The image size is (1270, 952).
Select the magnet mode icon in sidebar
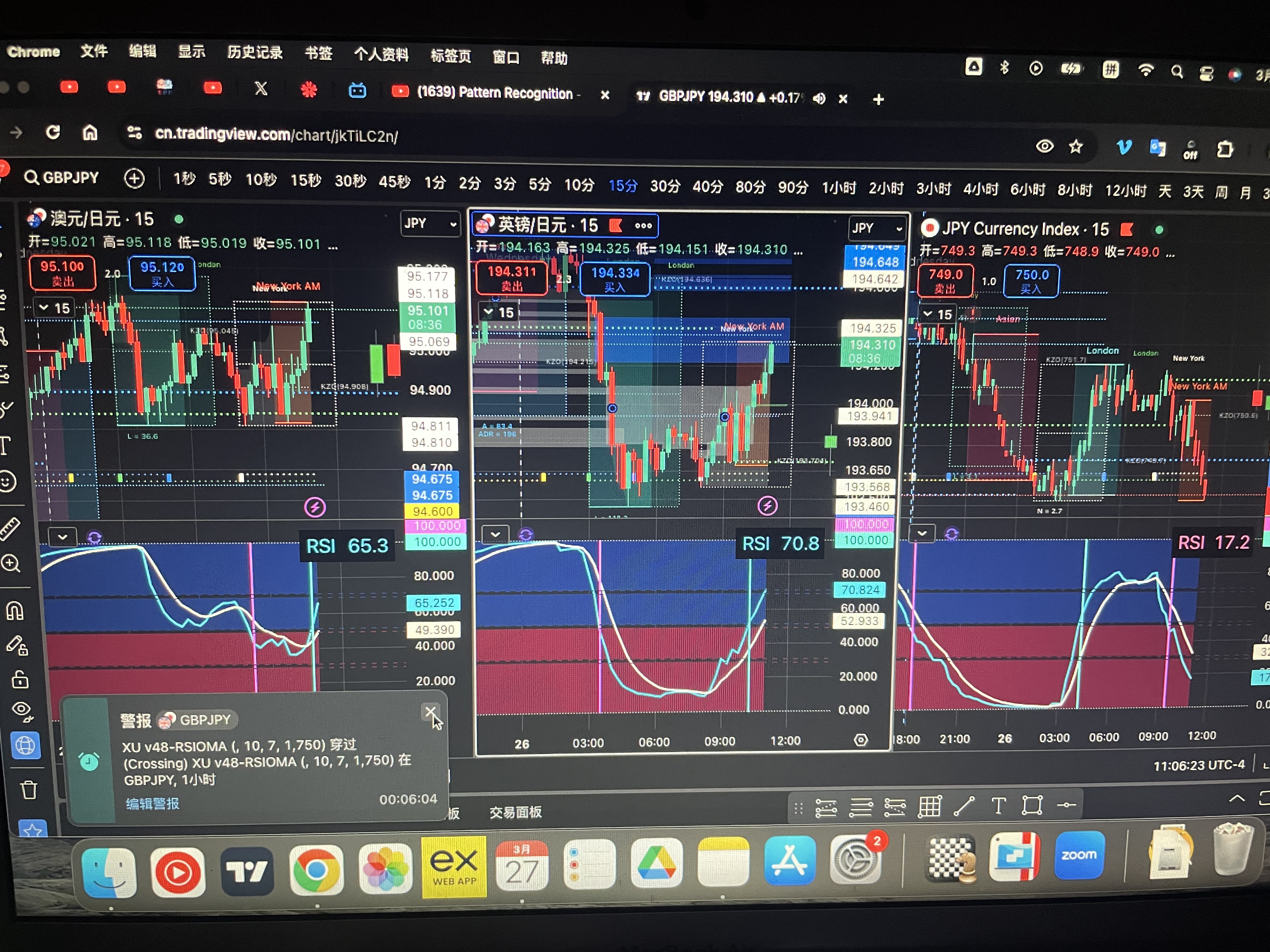pyautogui.click(x=15, y=610)
